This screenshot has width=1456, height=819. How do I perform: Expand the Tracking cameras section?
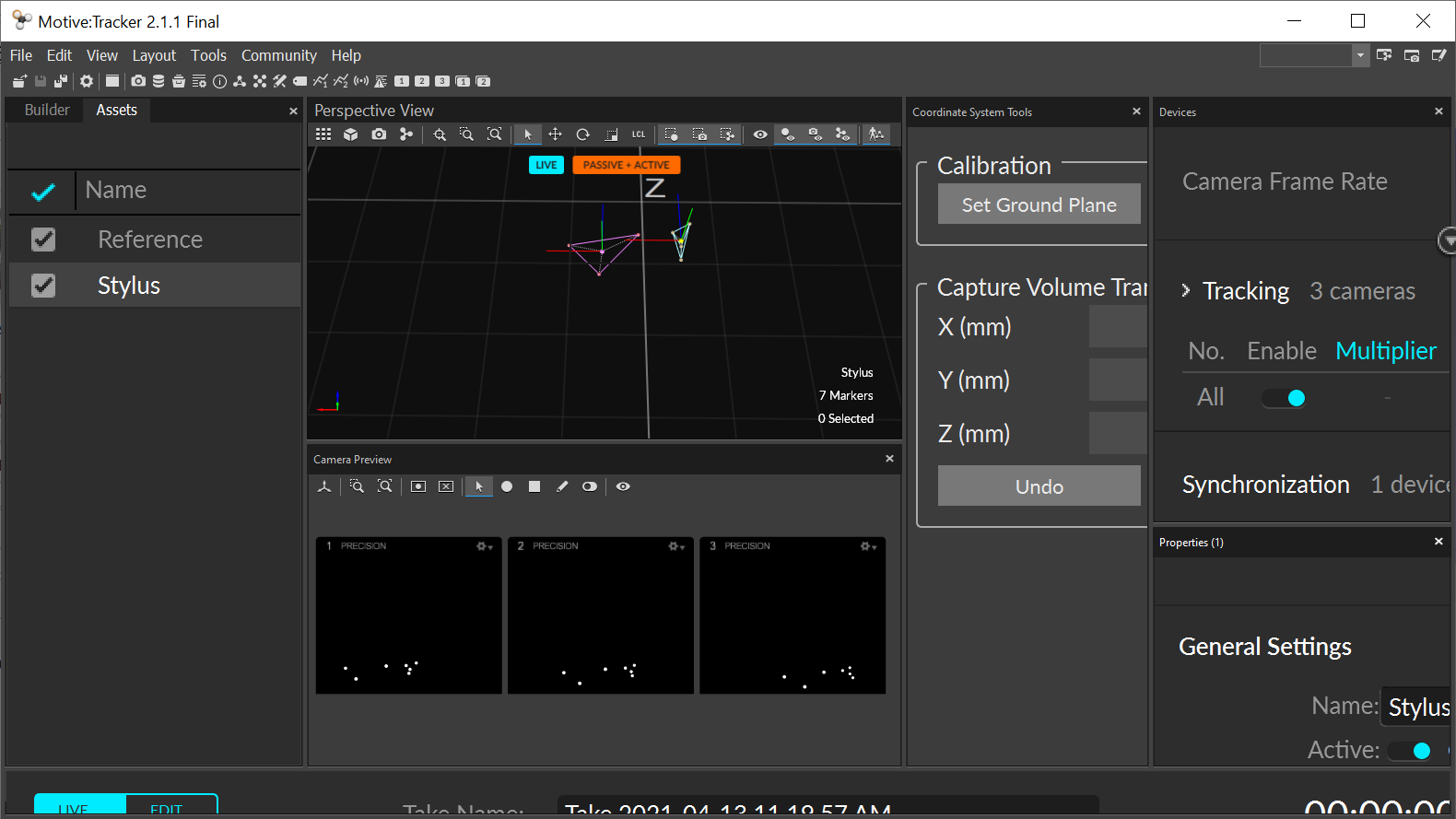1186,290
